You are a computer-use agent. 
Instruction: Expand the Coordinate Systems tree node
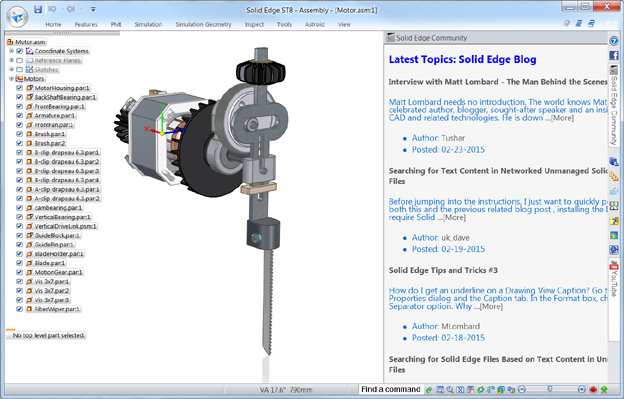(x=12, y=51)
